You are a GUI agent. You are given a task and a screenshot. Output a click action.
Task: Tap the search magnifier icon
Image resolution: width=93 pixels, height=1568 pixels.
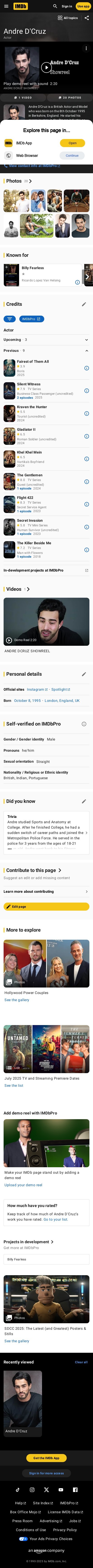[55, 6]
